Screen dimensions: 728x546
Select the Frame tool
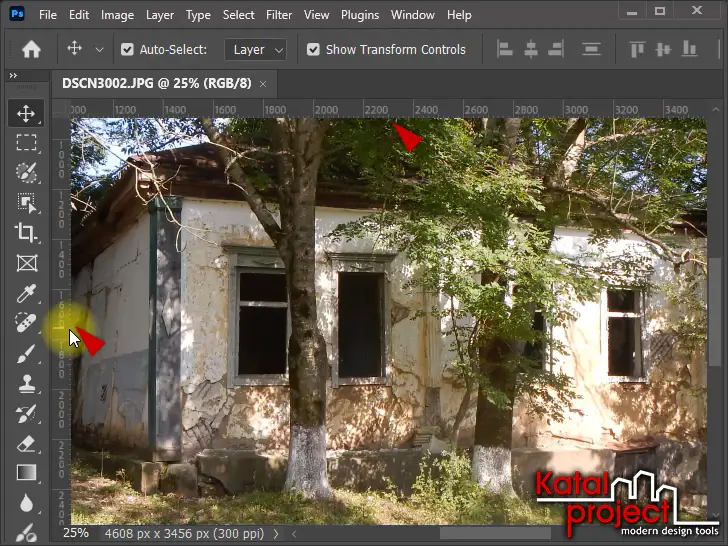pos(26,263)
